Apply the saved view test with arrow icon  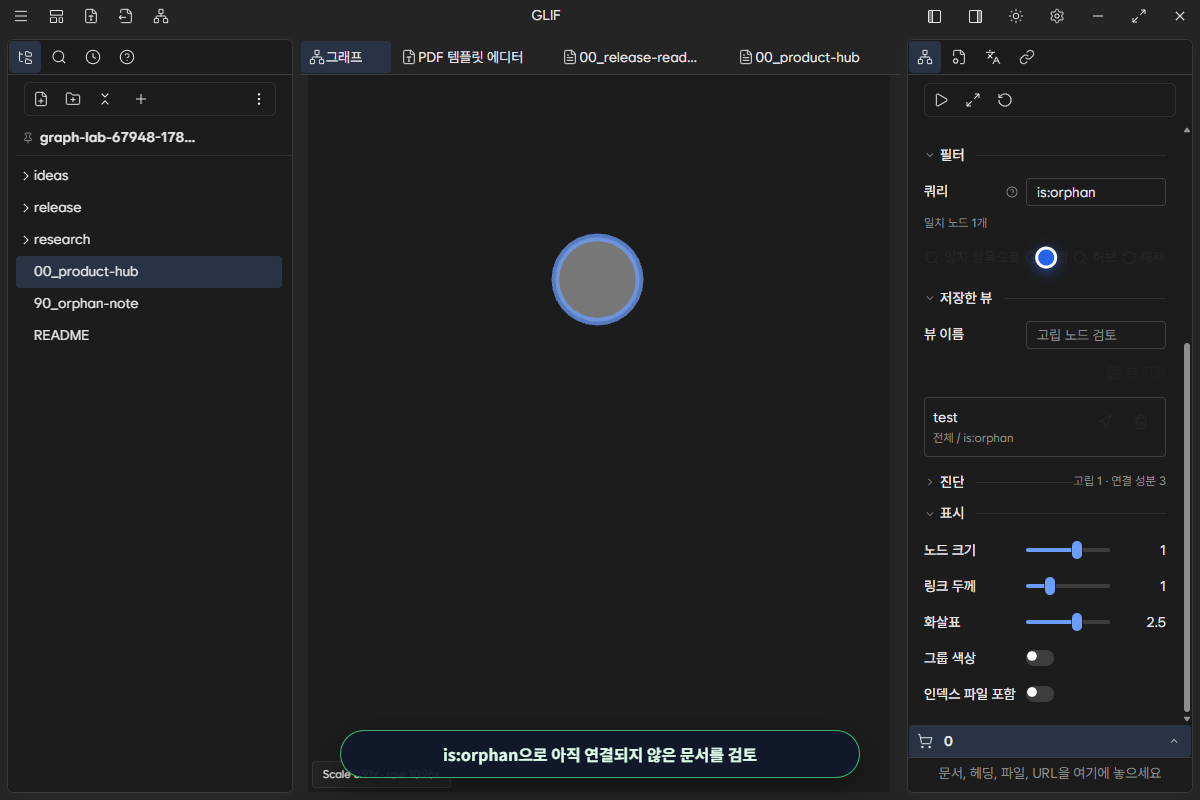(x=1105, y=422)
